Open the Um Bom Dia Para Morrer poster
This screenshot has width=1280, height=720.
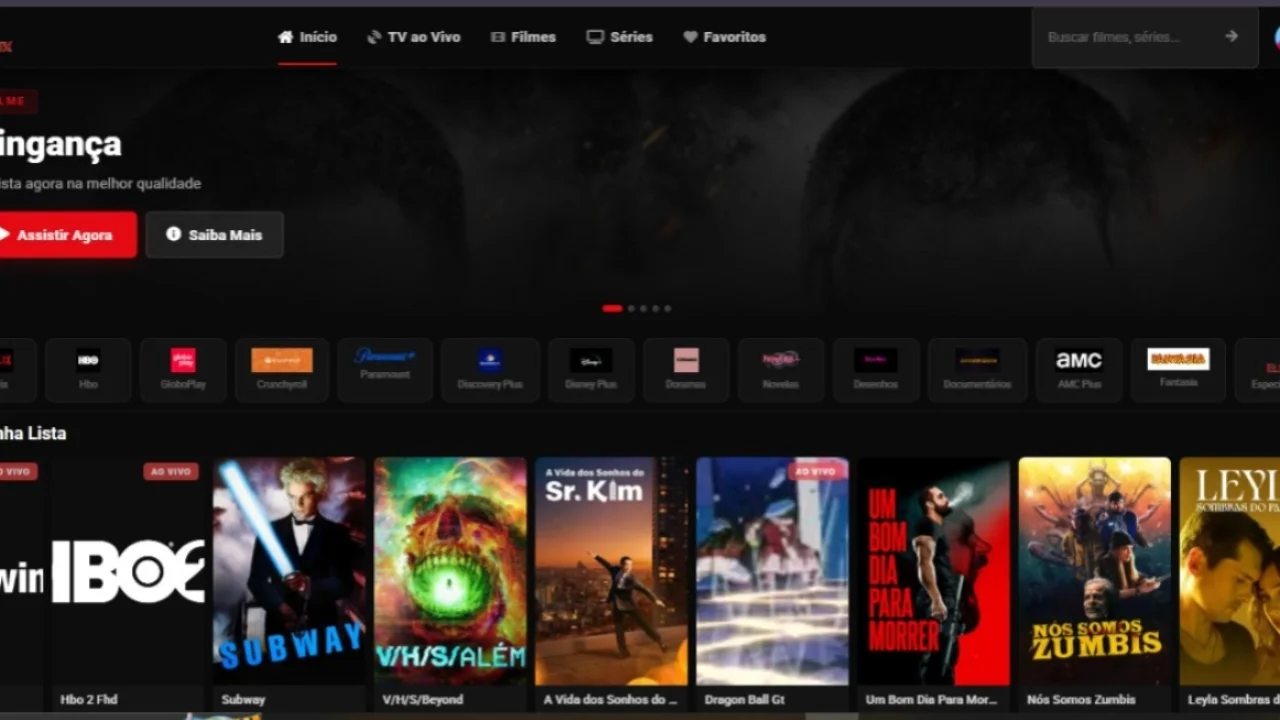pos(934,571)
